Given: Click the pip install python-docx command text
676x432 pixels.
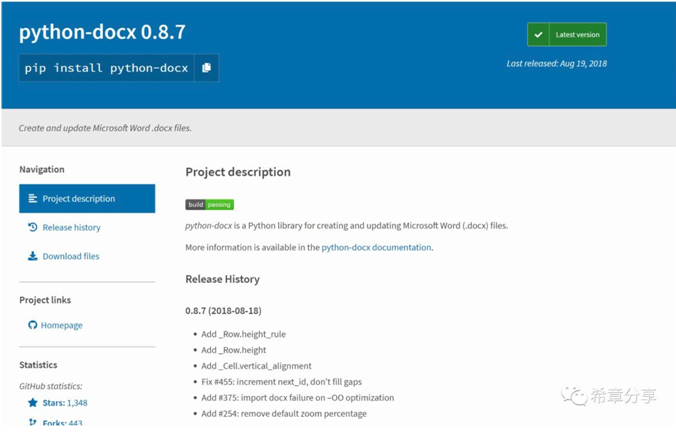Looking at the screenshot, I should [x=106, y=68].
